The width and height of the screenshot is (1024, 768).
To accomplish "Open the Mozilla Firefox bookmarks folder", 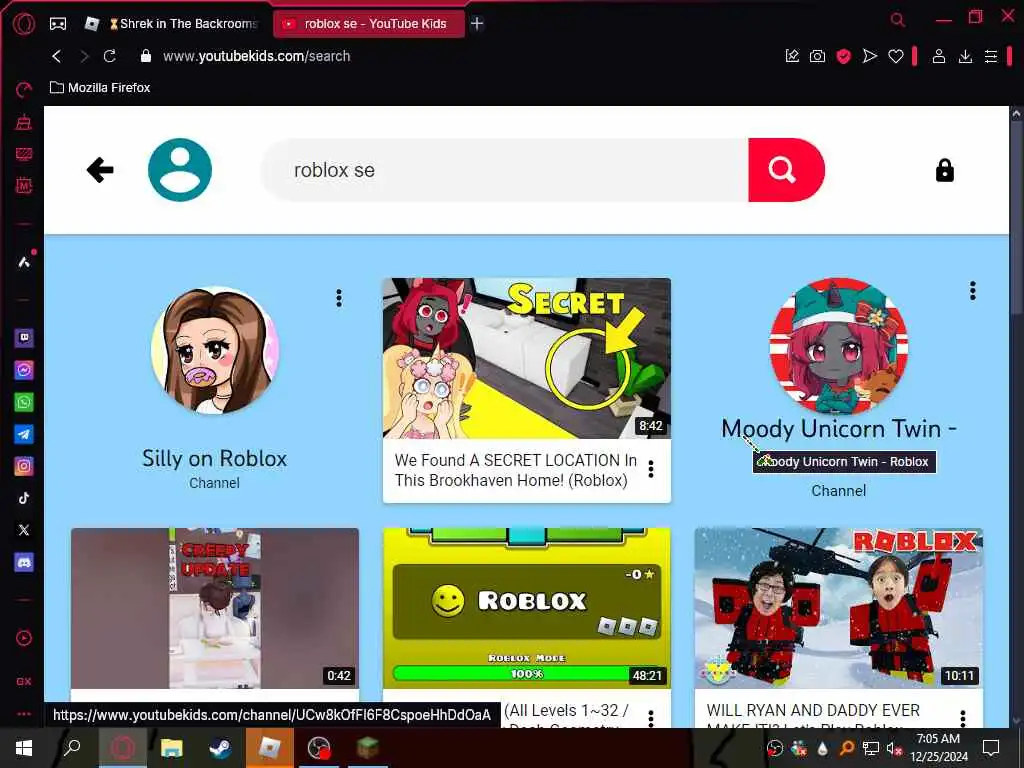I will [100, 88].
